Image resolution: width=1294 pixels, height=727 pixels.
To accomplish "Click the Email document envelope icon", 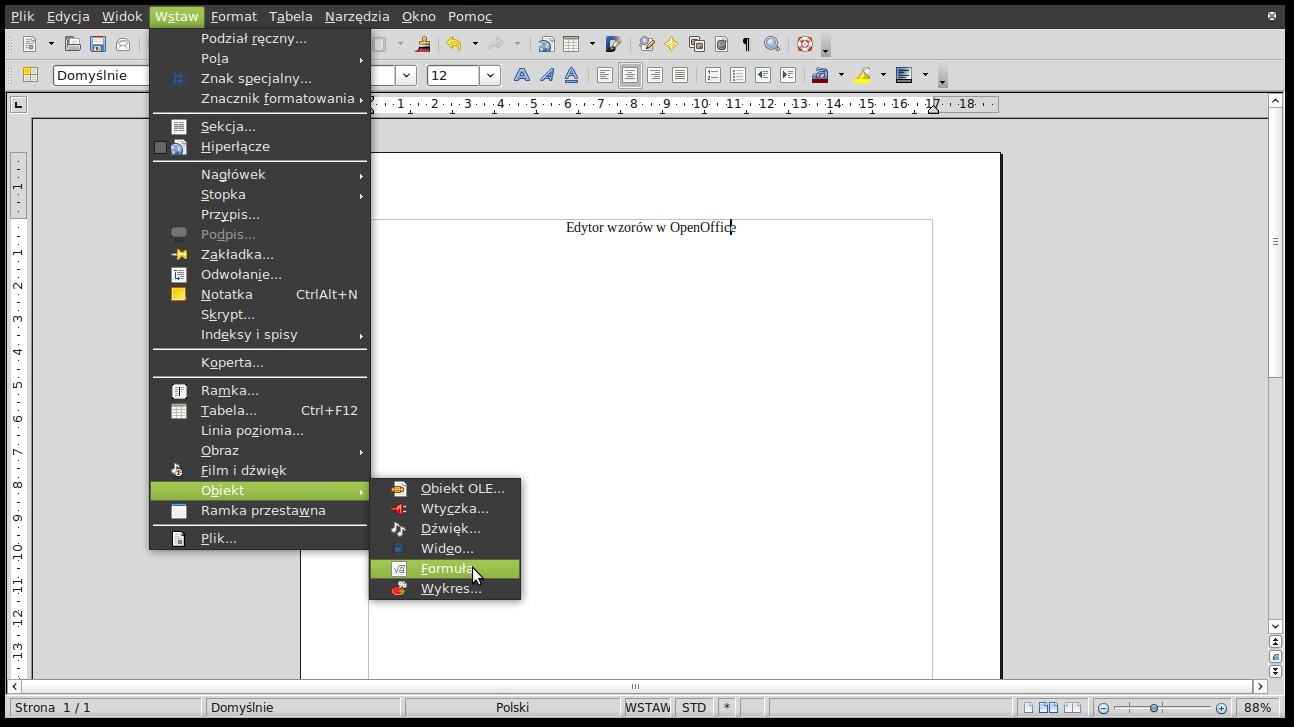I will pos(122,44).
